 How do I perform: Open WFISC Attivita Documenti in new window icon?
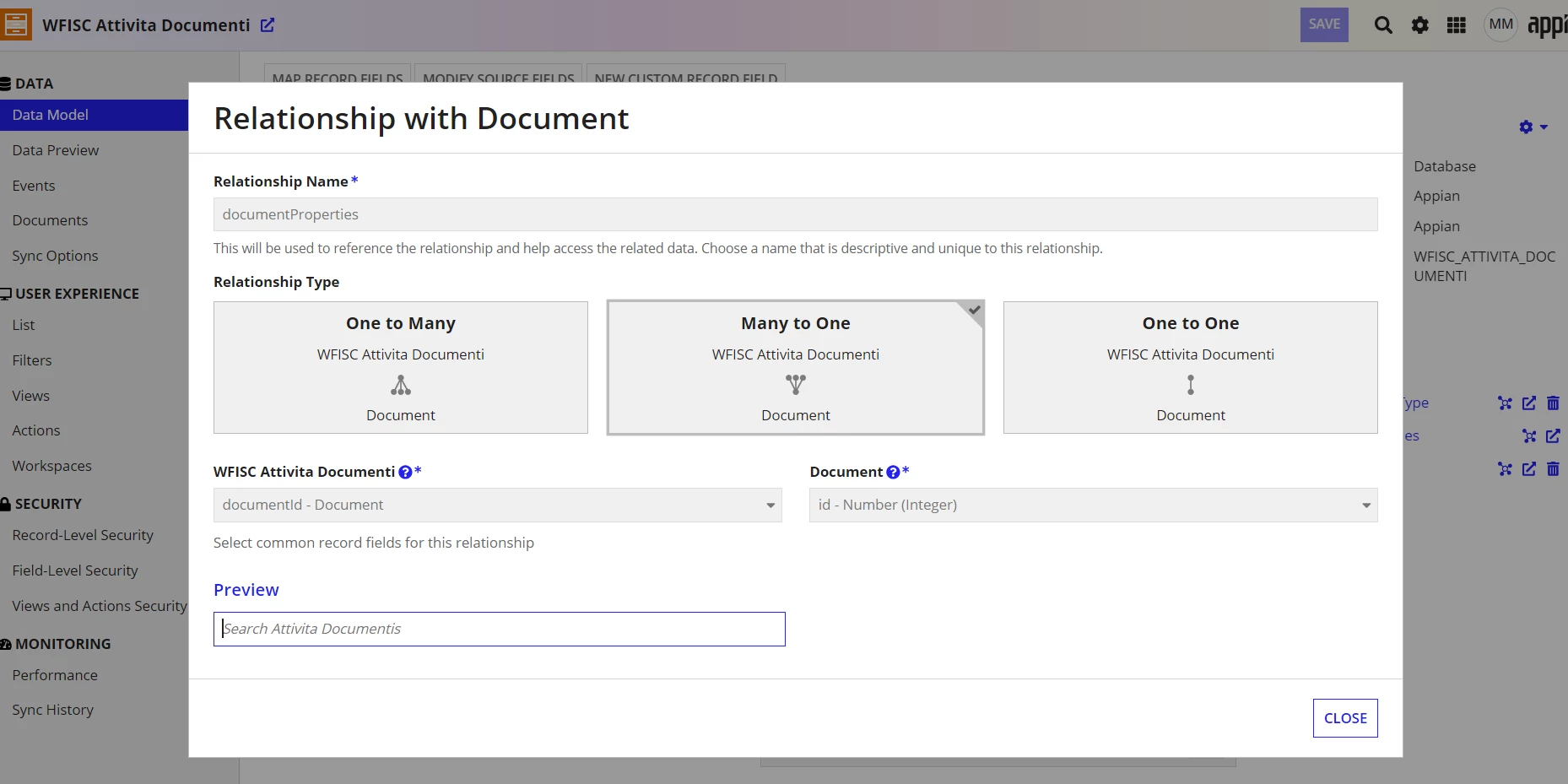(x=268, y=25)
